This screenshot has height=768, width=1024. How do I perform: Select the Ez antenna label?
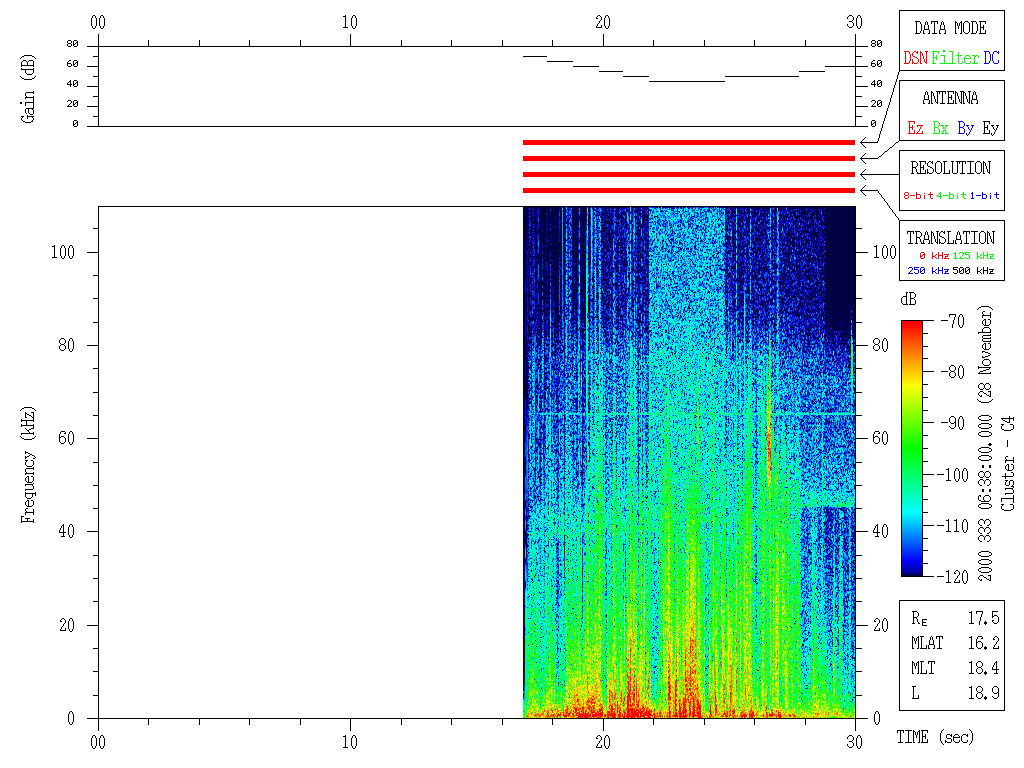(x=915, y=129)
